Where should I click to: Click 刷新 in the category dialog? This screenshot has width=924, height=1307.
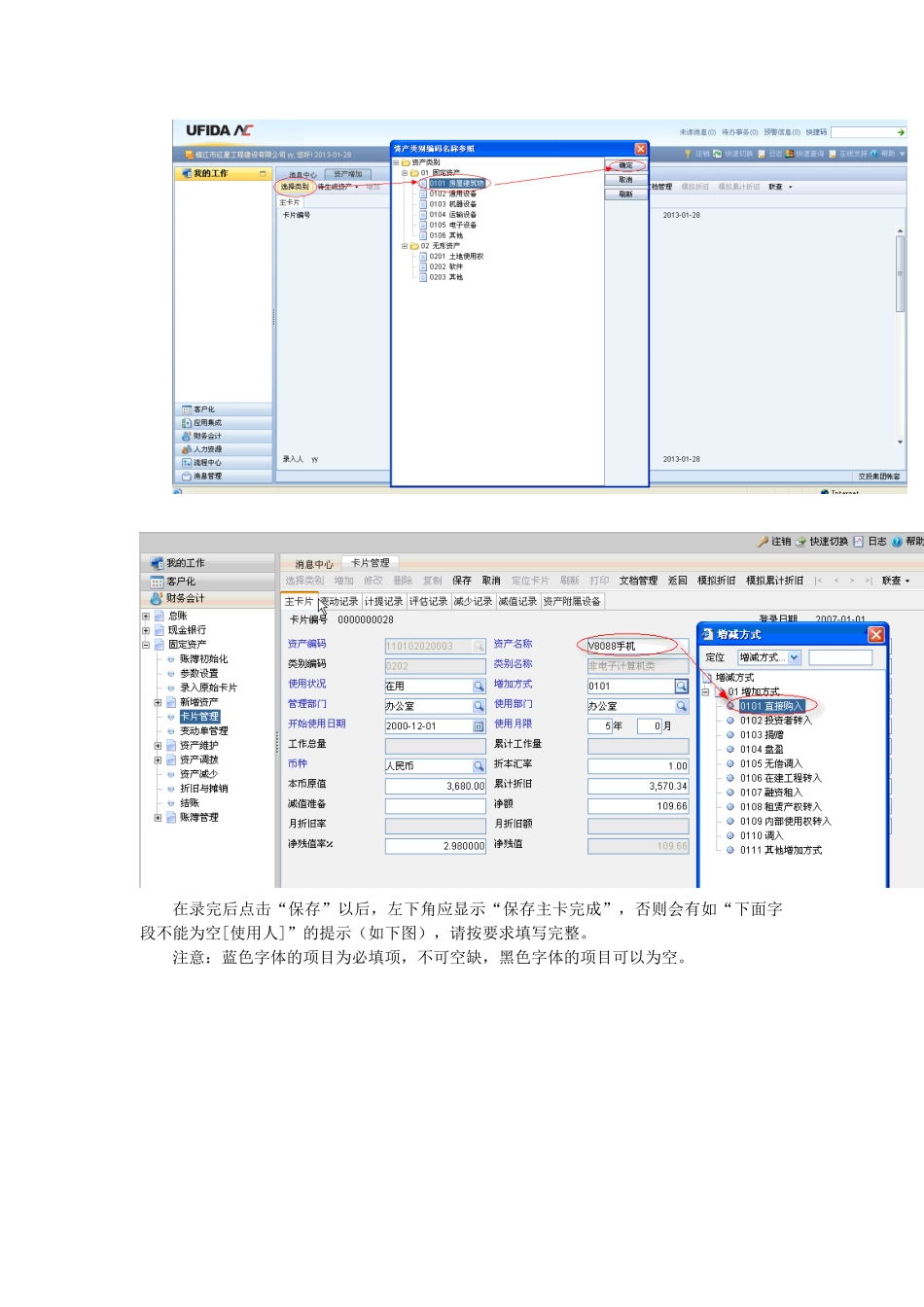[x=626, y=194]
